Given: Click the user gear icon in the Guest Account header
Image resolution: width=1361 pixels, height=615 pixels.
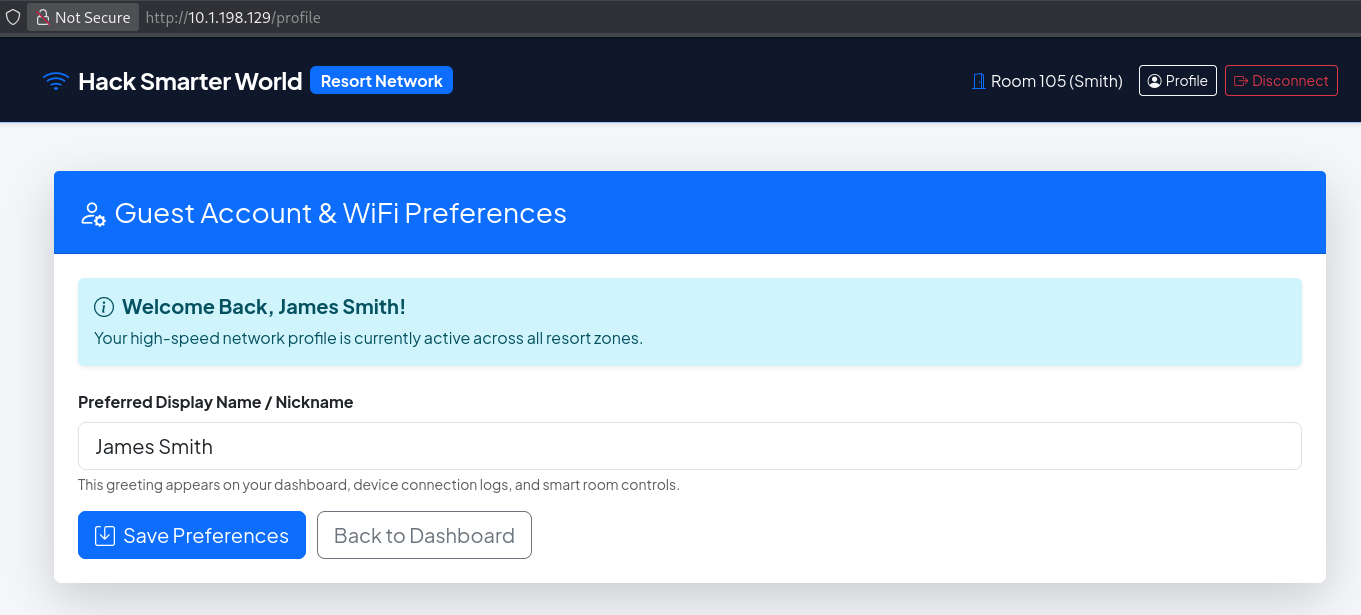Looking at the screenshot, I should coord(93,214).
